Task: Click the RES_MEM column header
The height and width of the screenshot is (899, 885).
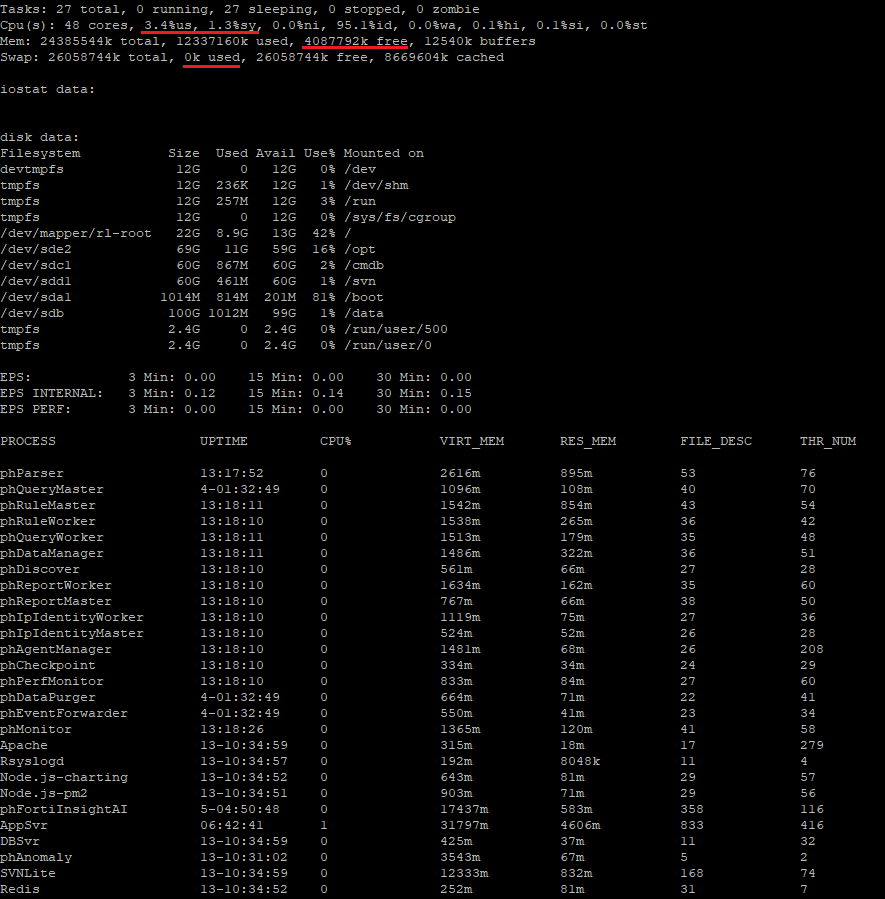Action: click(x=589, y=442)
